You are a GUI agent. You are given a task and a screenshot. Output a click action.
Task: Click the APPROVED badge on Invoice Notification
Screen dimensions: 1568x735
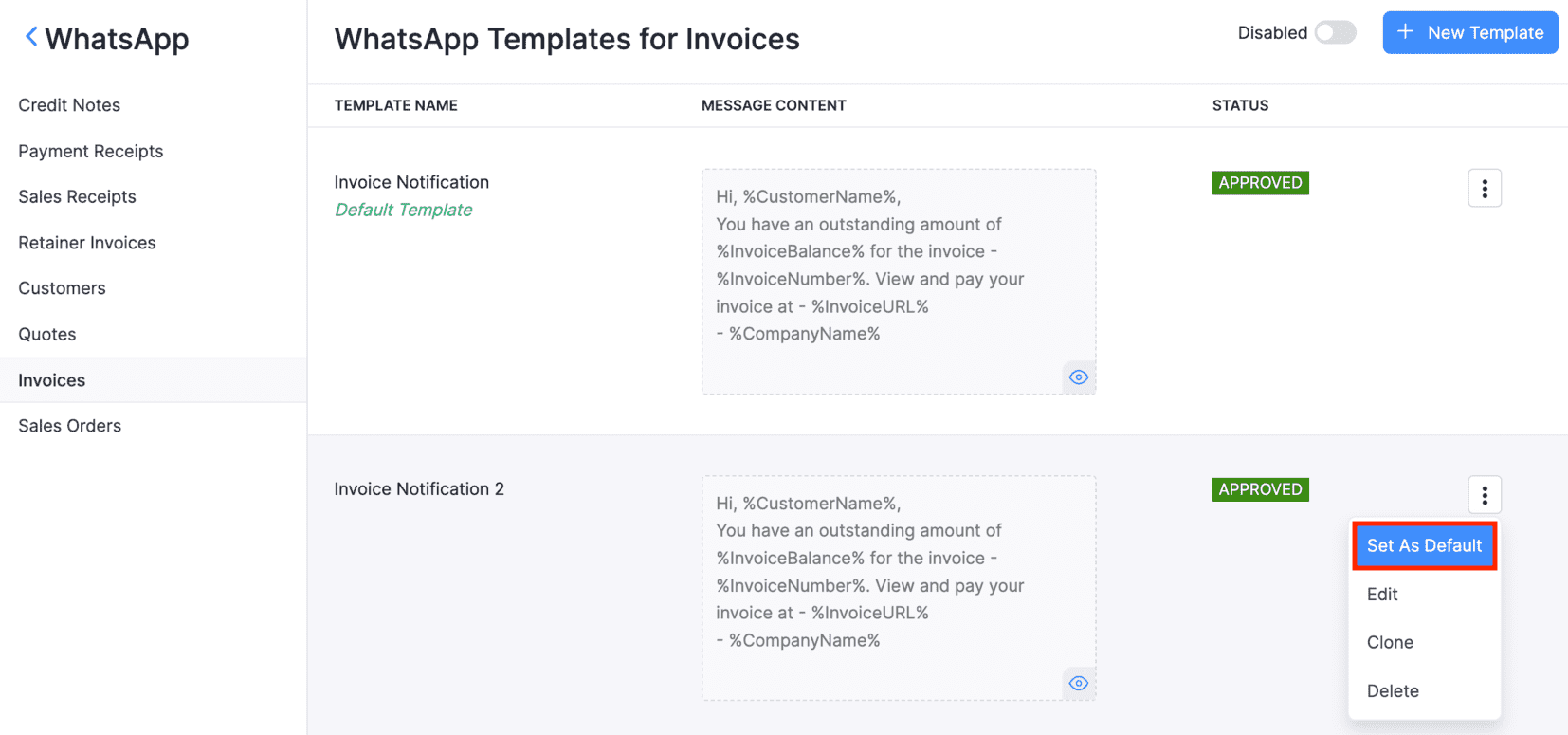click(1260, 183)
